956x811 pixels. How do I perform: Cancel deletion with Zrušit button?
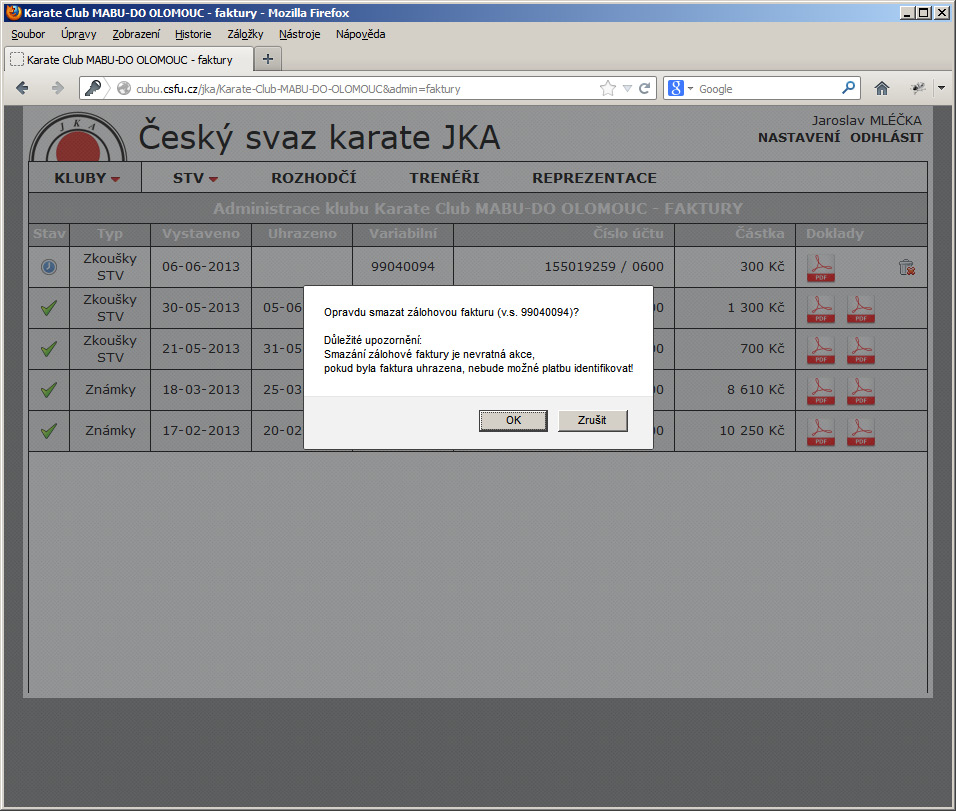coord(592,420)
